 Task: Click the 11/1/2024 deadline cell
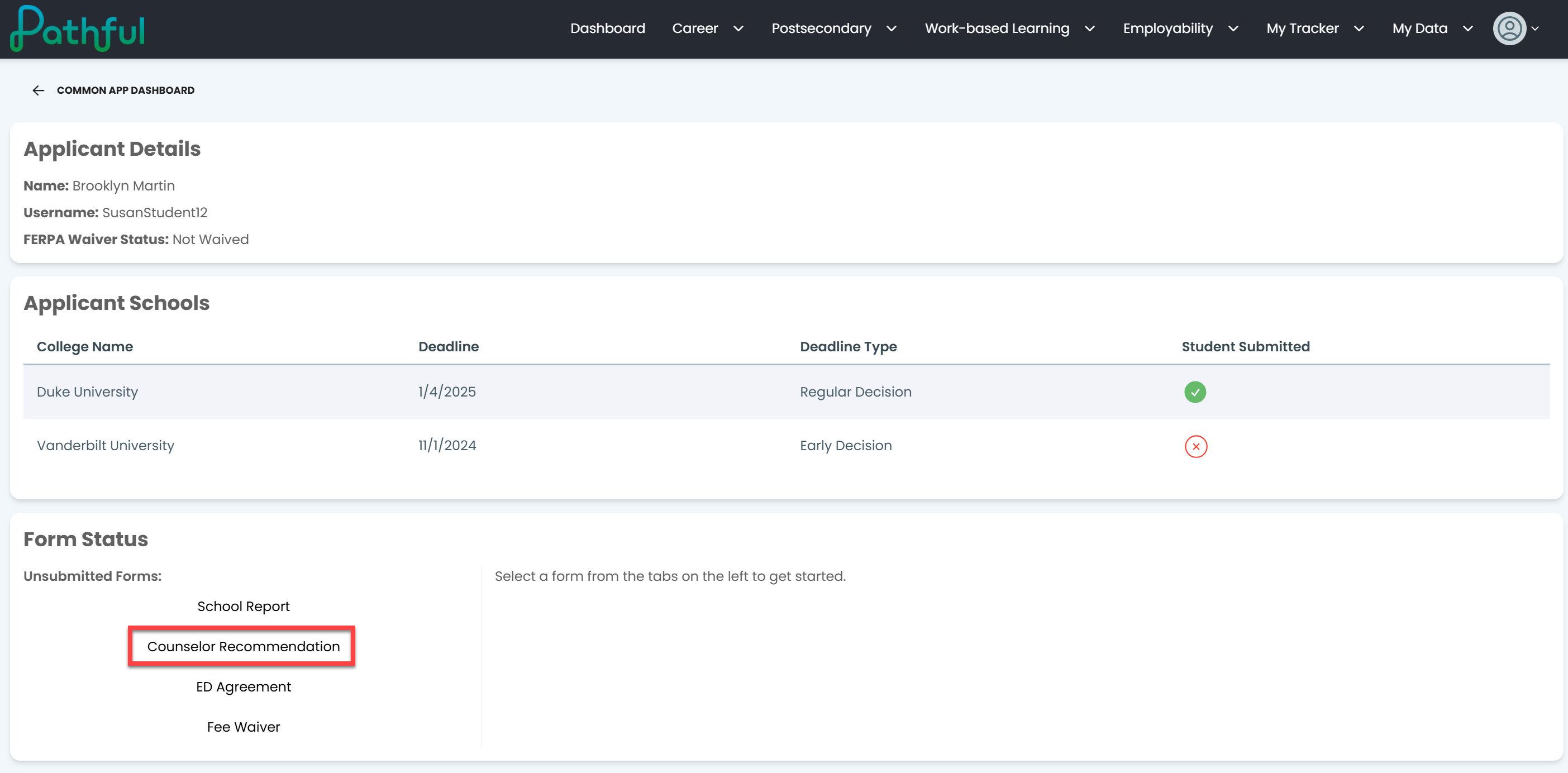pos(447,446)
